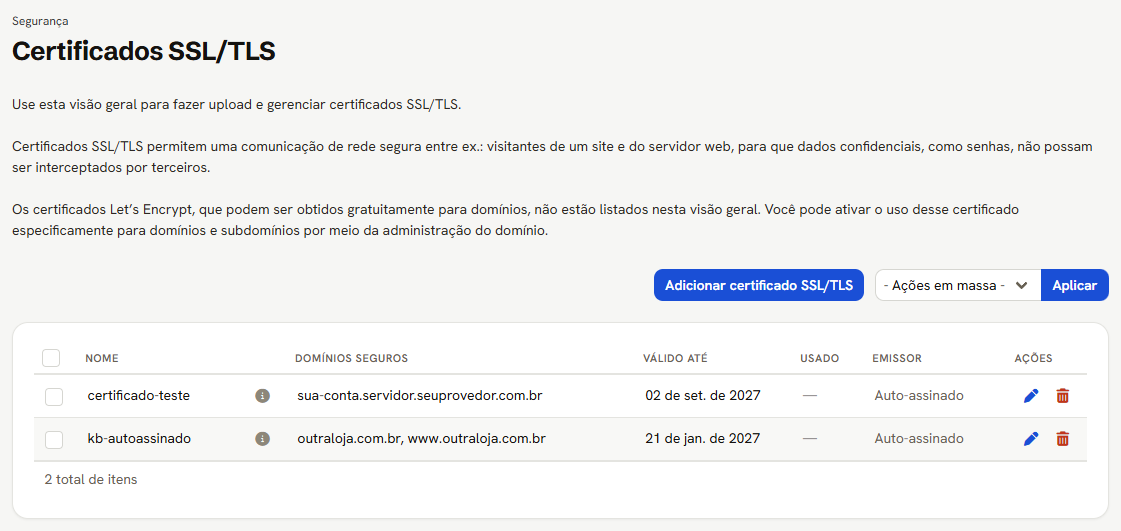Click the VÁLIDO ATÉ column header
This screenshot has width=1121, height=531.
[675, 358]
